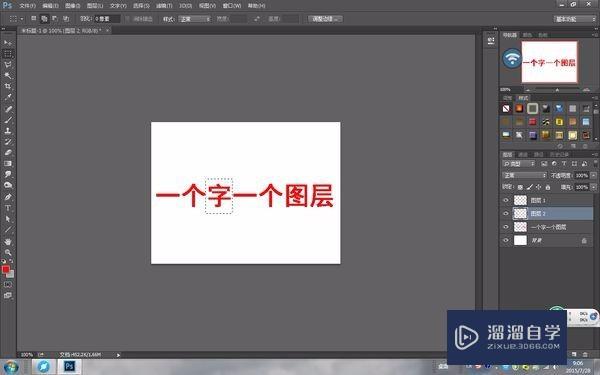Image resolution: width=600 pixels, height=375 pixels.
Task: Apply the first no-style swatch in Styles panel
Action: [506, 109]
